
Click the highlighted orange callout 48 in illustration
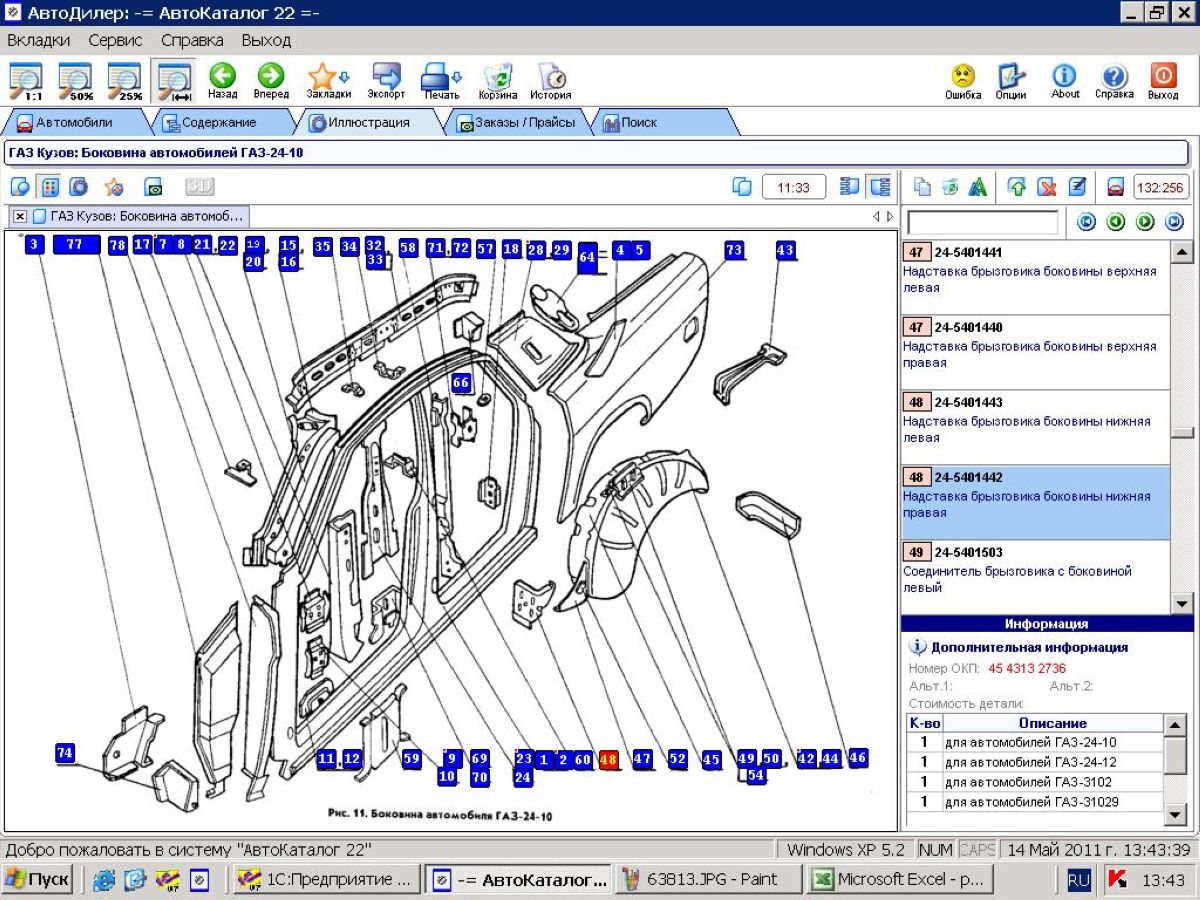[608, 760]
